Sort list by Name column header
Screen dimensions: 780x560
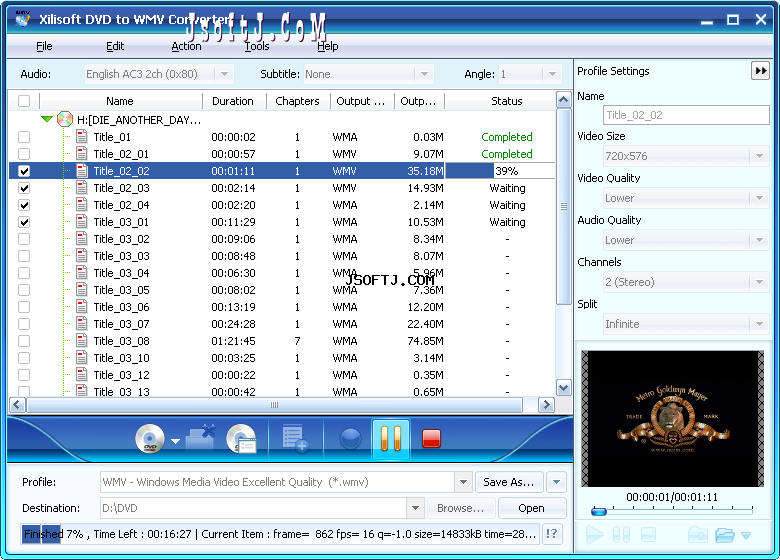[x=120, y=101]
